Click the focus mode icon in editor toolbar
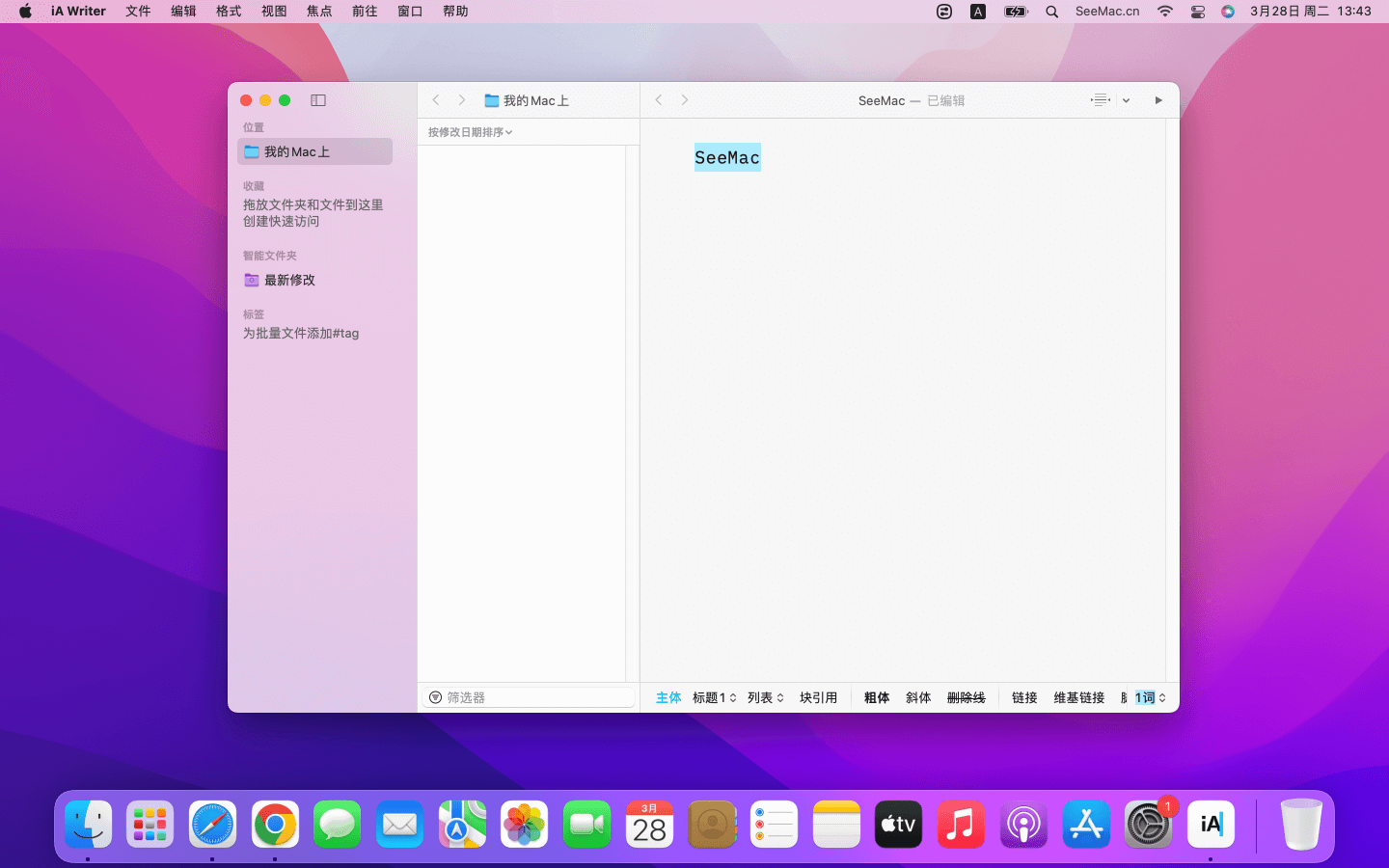 coord(1101,100)
